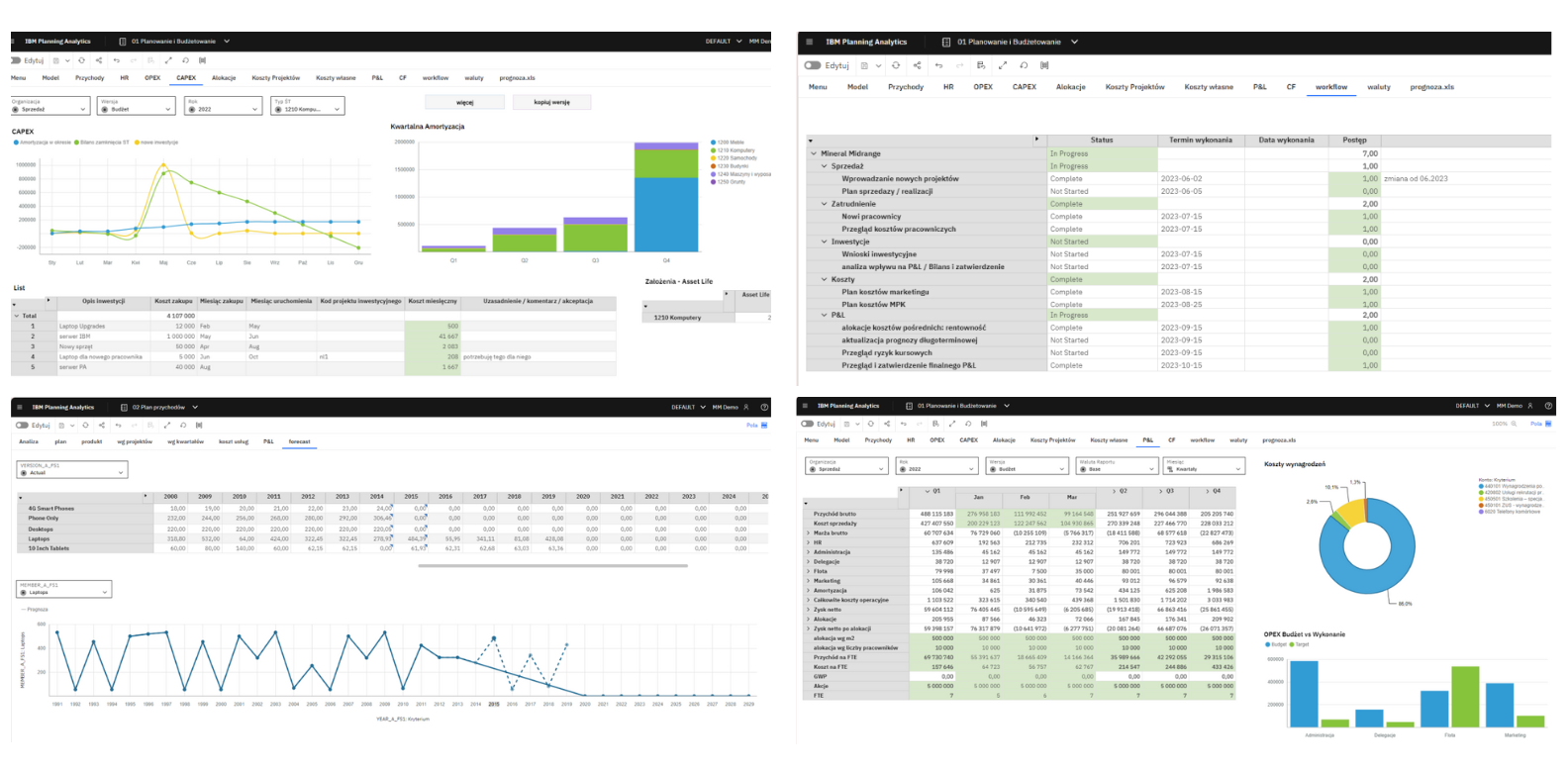Collapse the Koszty group in workflow table
Screen dimensions: 1568x772
click(825, 279)
